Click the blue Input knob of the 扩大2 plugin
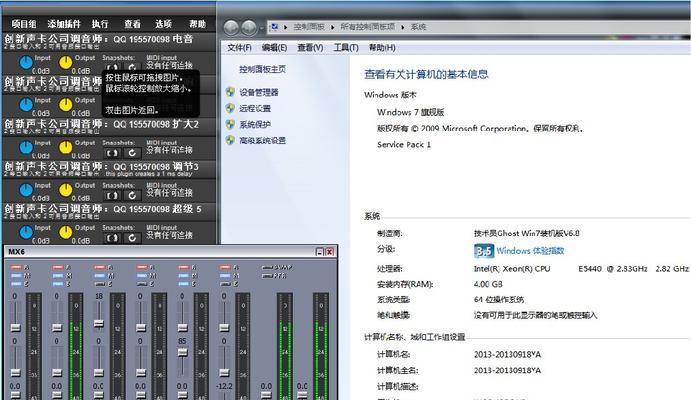The height and width of the screenshot is (400, 691). coord(26,148)
